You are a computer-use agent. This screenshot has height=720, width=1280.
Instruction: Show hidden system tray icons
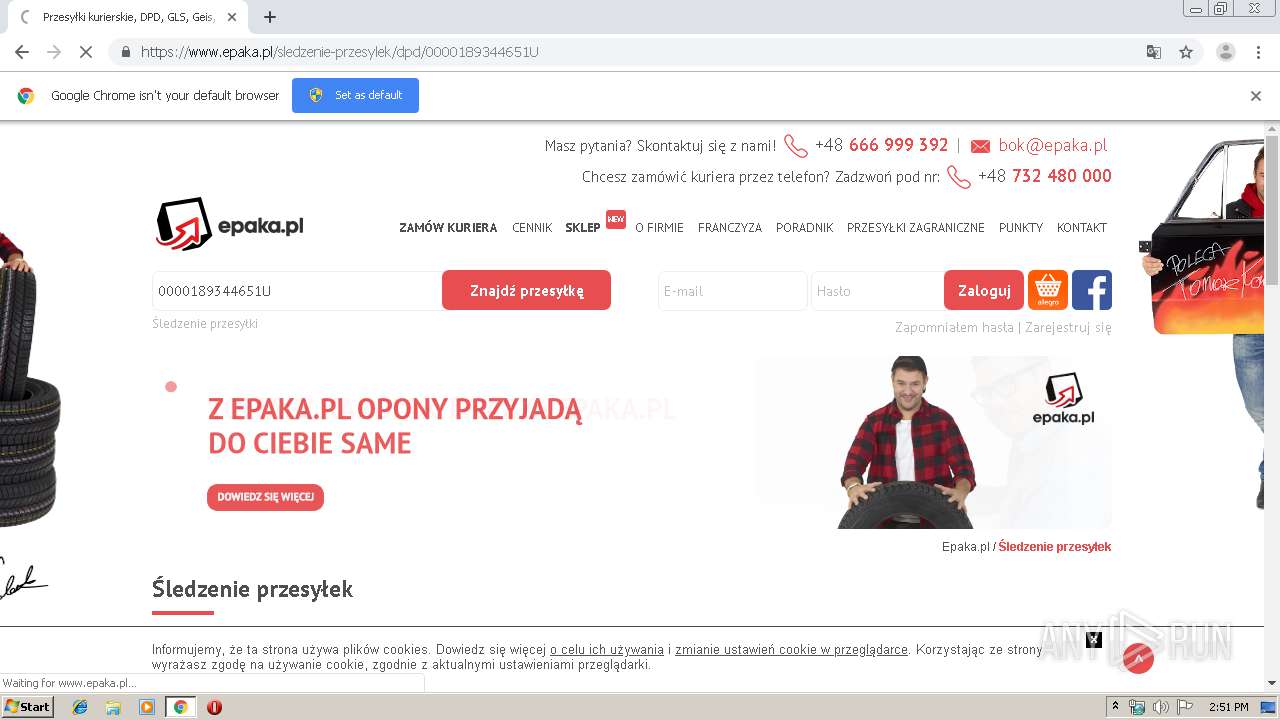click(x=1115, y=706)
